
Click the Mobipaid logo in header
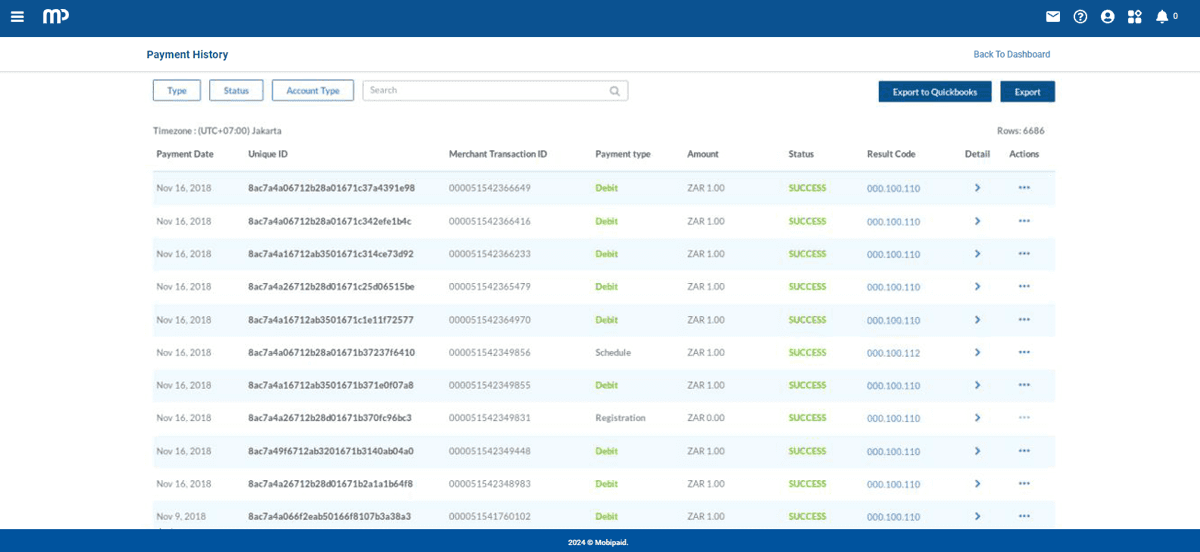pyautogui.click(x=56, y=17)
